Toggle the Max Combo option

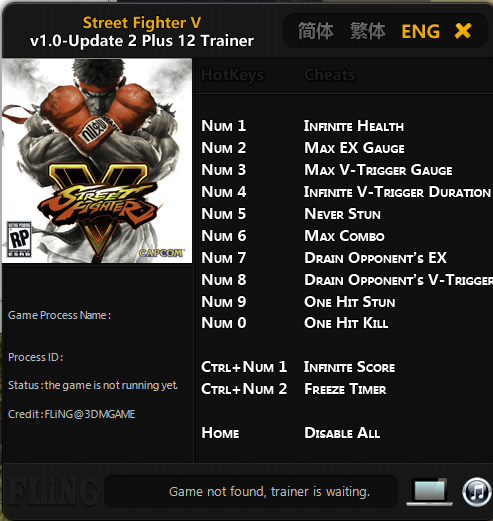[344, 236]
